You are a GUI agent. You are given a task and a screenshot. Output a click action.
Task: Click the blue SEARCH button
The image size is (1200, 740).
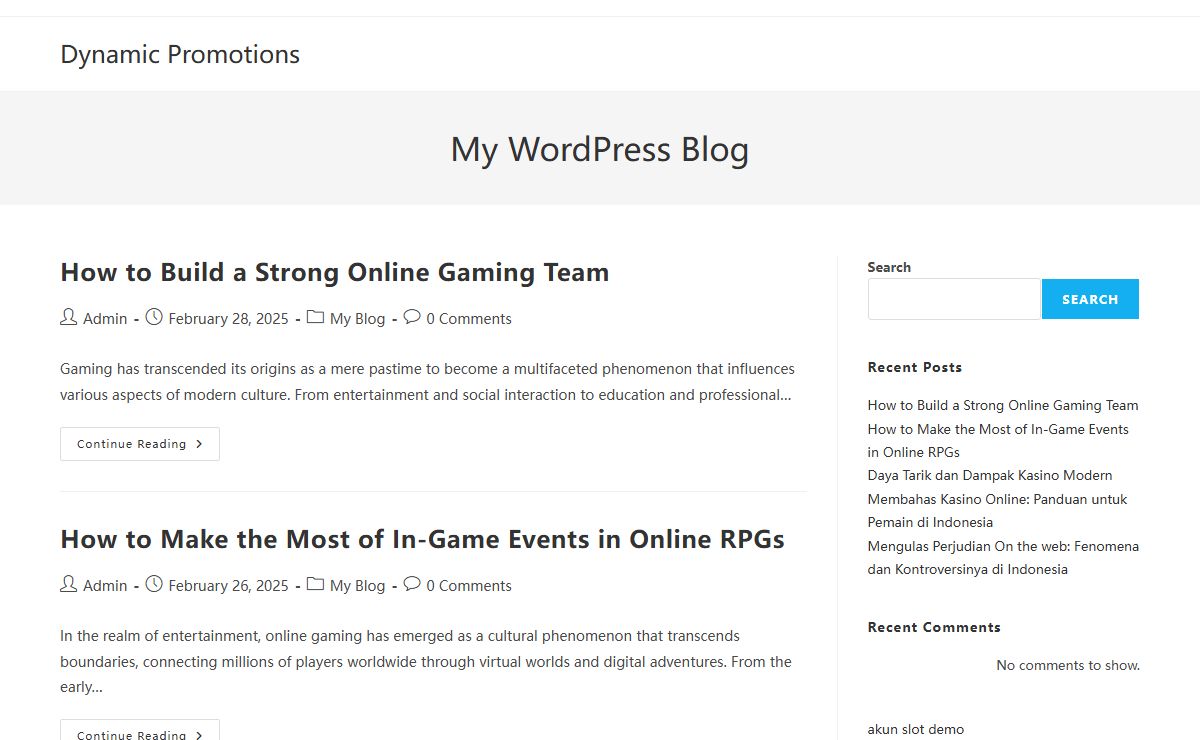[1090, 299]
